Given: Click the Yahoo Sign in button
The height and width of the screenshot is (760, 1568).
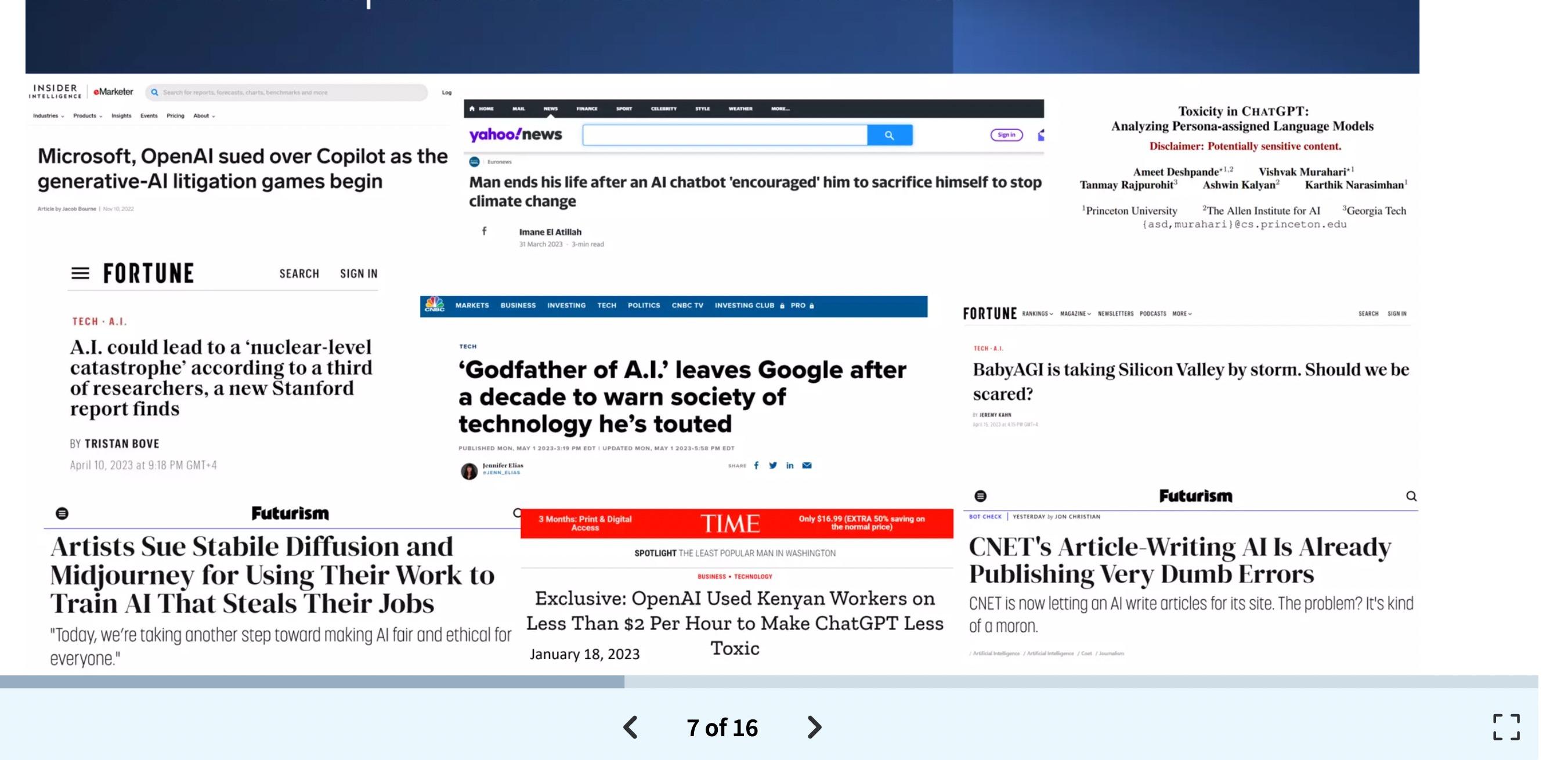Looking at the screenshot, I should pos(1006,135).
